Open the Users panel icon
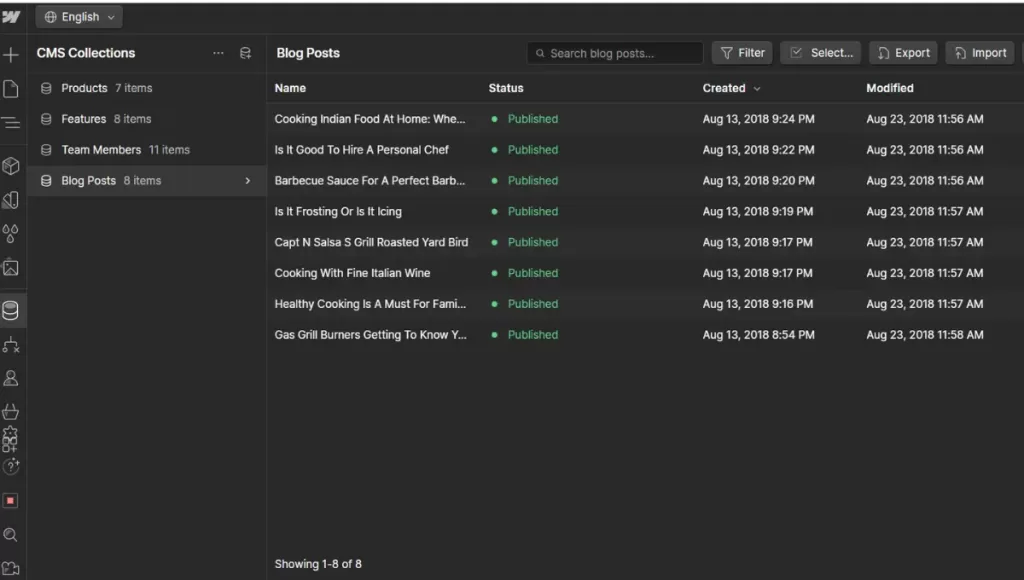 pyautogui.click(x=10, y=378)
